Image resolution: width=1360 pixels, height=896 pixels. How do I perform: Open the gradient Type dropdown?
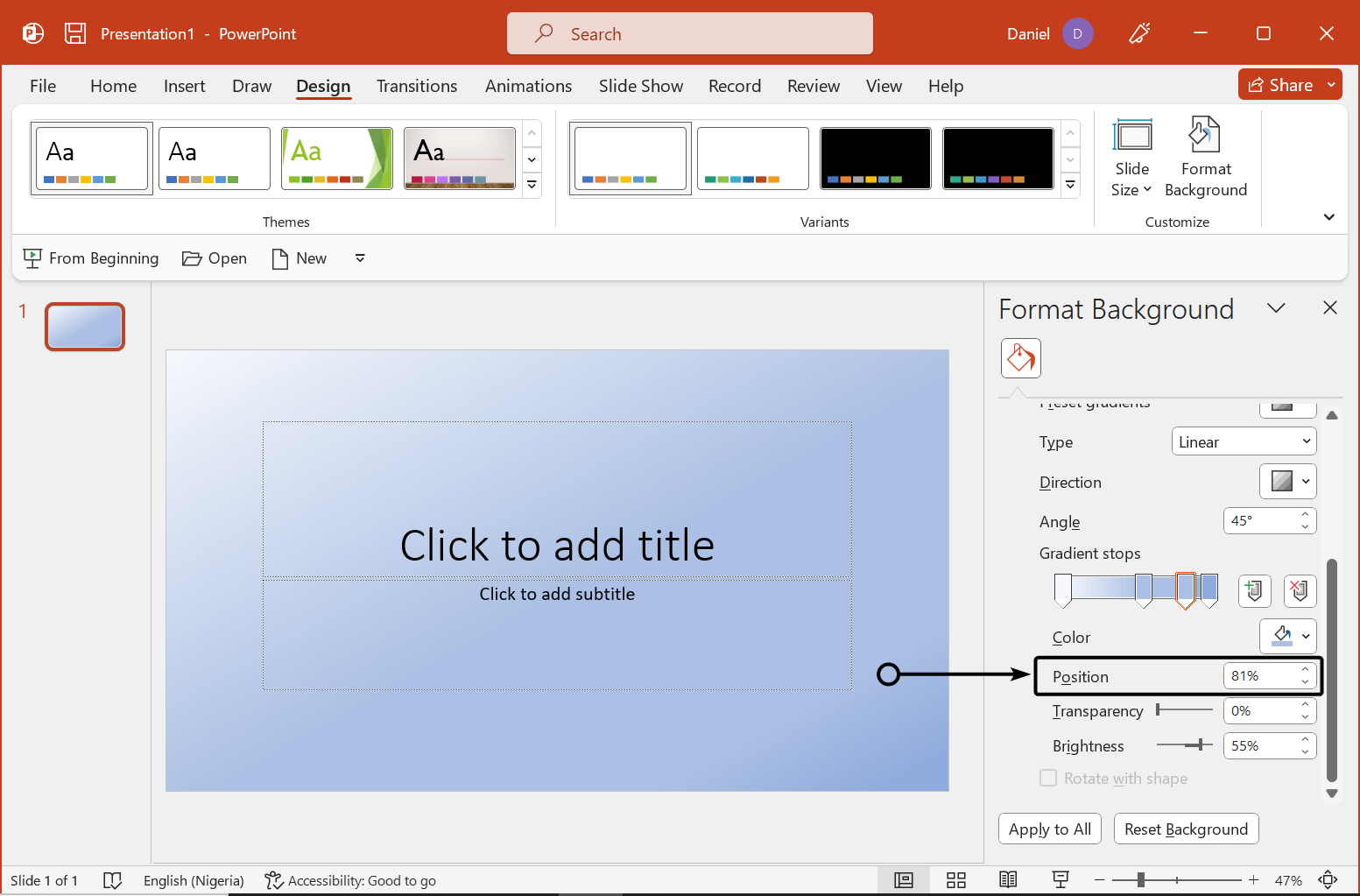click(x=1244, y=441)
